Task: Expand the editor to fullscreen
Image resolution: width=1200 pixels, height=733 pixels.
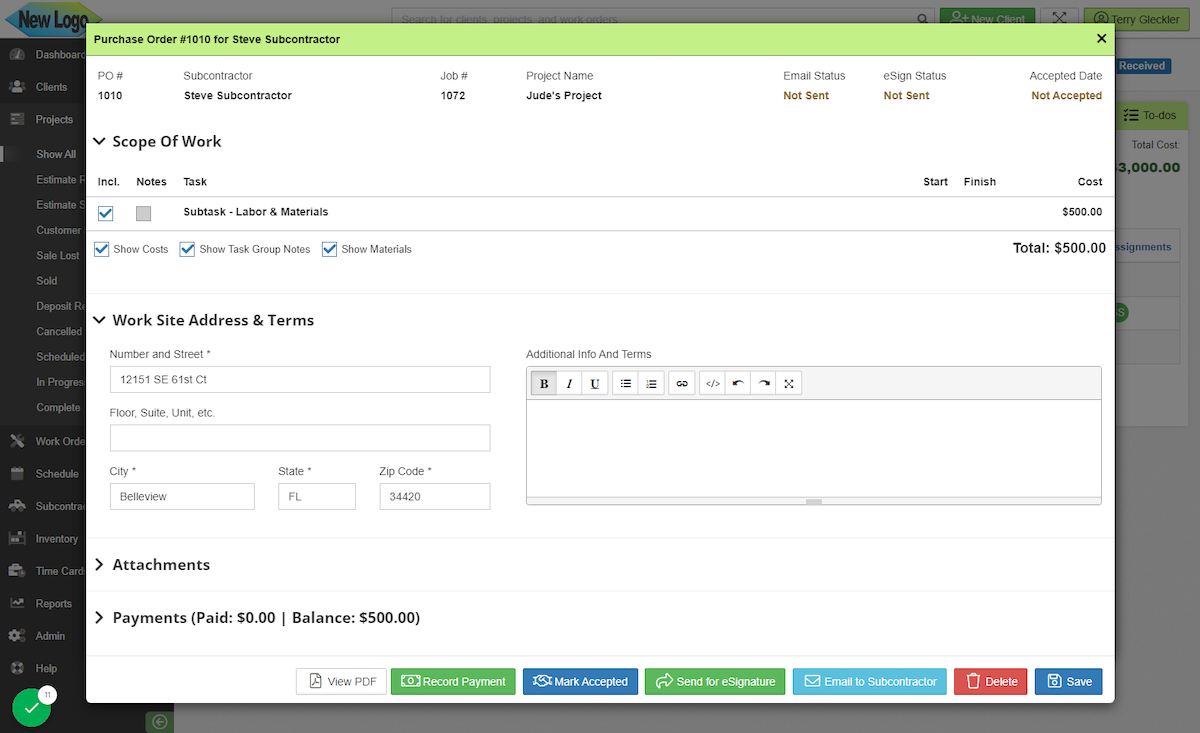Action: [x=789, y=383]
